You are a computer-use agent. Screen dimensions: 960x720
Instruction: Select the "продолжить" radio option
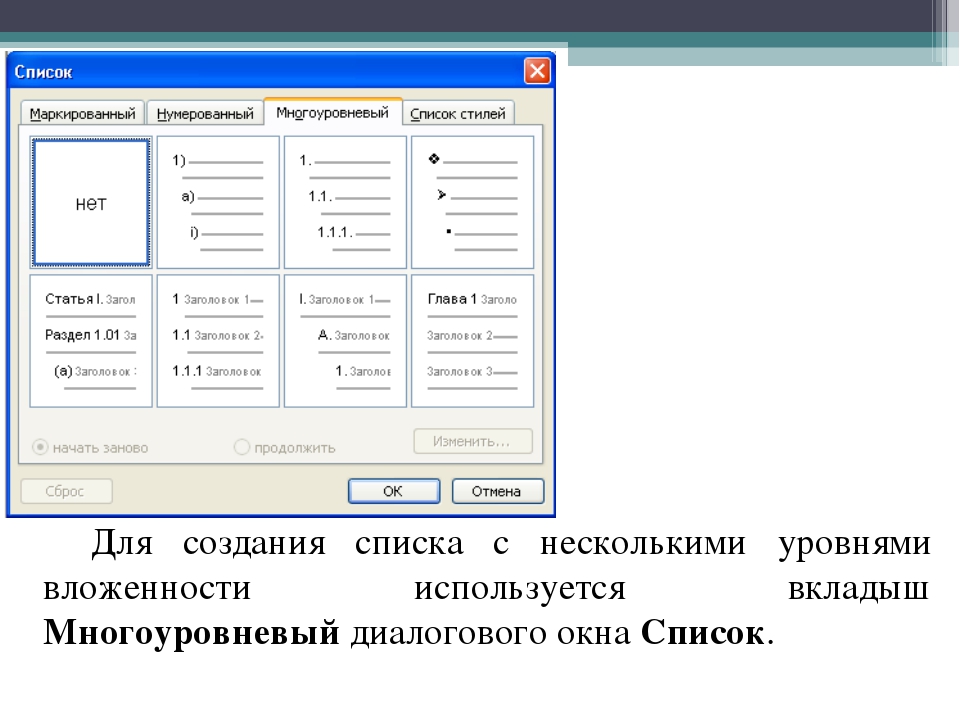241,447
